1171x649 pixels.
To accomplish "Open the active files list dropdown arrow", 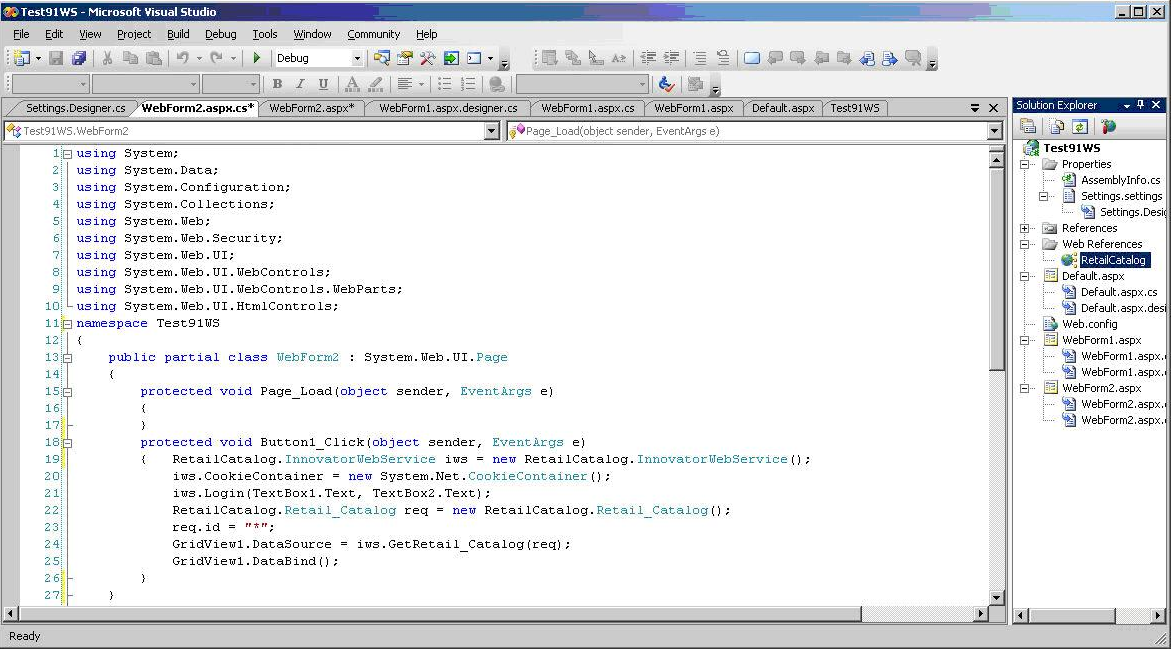I will [975, 108].
